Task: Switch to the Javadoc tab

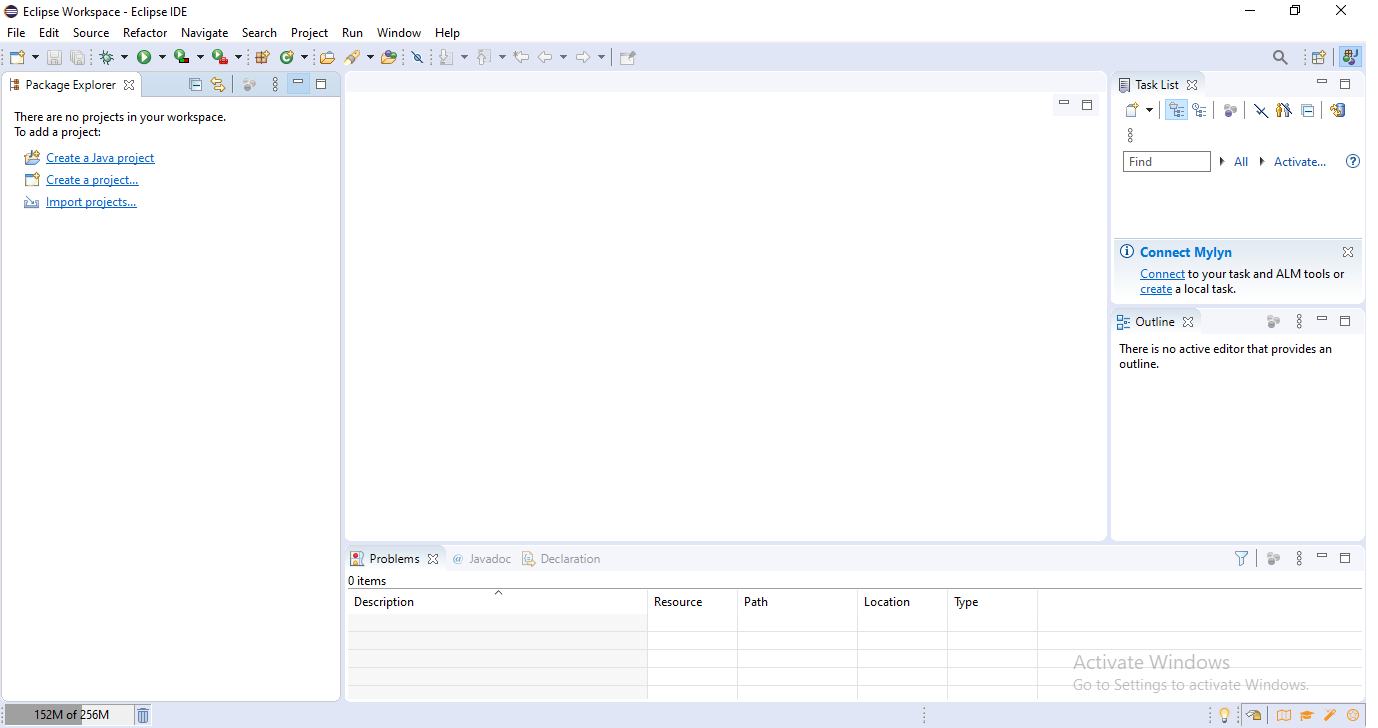Action: pos(489,558)
